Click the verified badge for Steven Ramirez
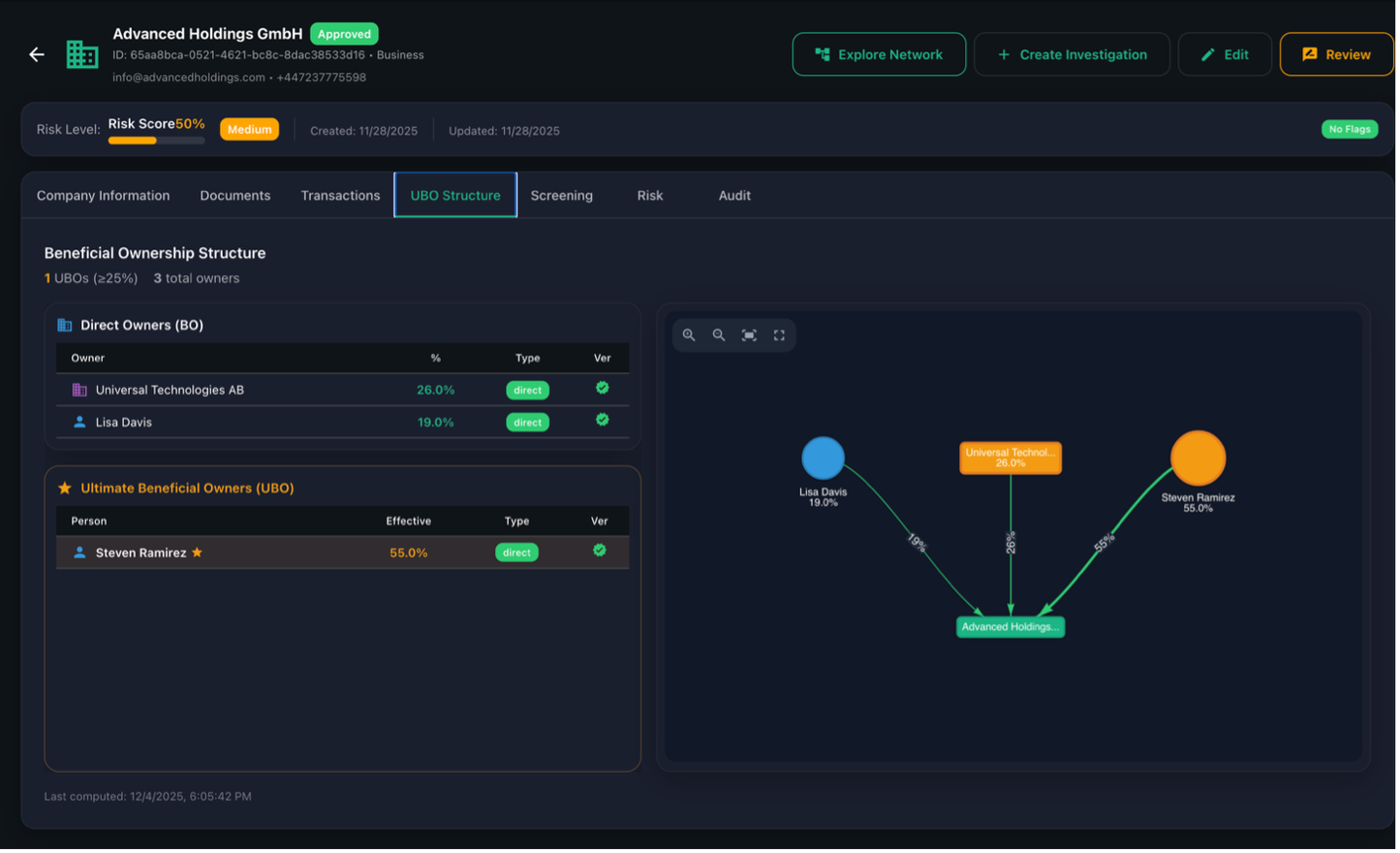Image resolution: width=1400 pixels, height=853 pixels. click(599, 551)
